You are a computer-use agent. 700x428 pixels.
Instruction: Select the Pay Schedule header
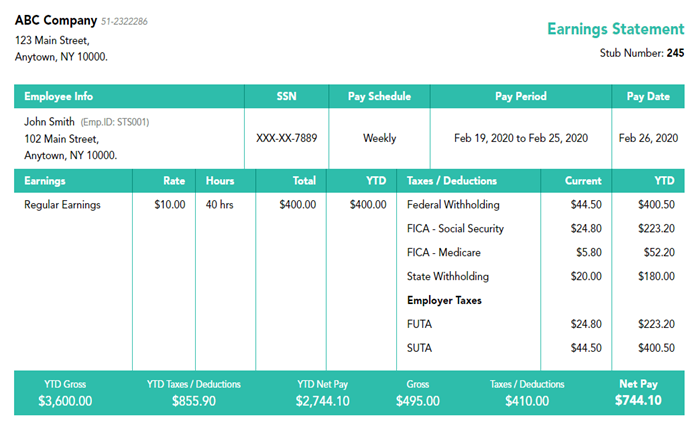tap(379, 97)
